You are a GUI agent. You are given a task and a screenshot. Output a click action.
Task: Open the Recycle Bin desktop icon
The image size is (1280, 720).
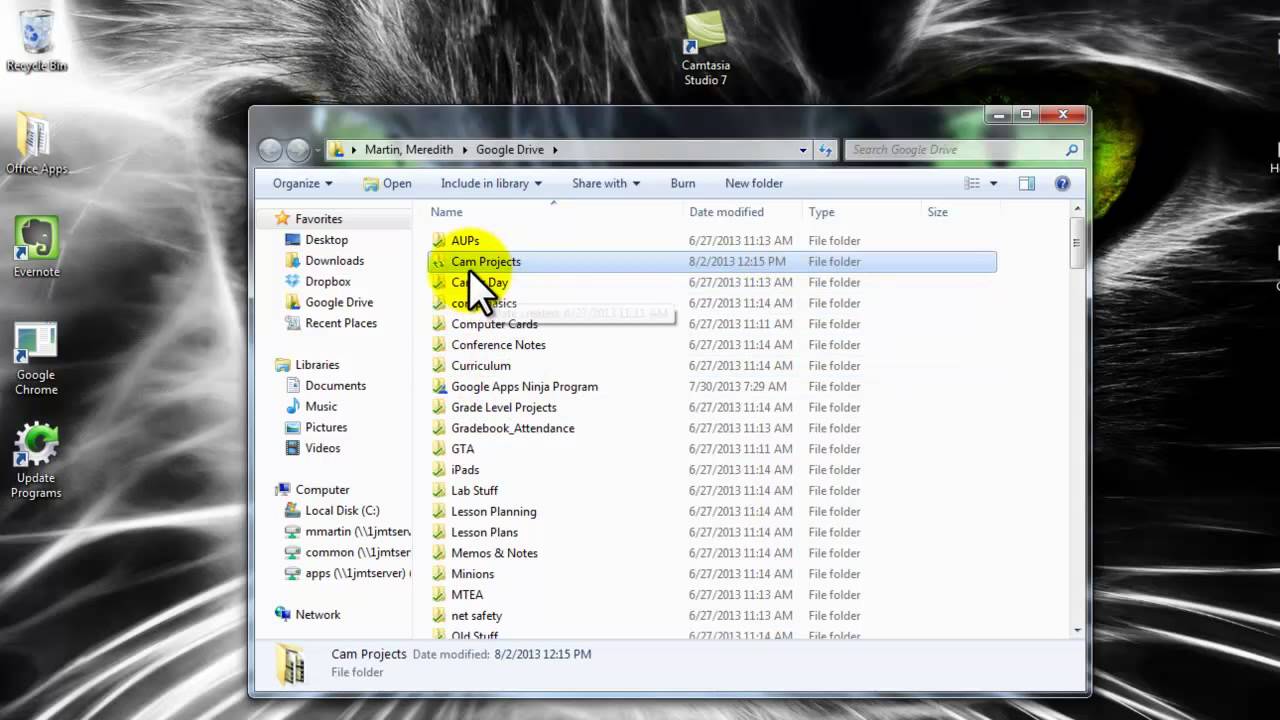(36, 40)
